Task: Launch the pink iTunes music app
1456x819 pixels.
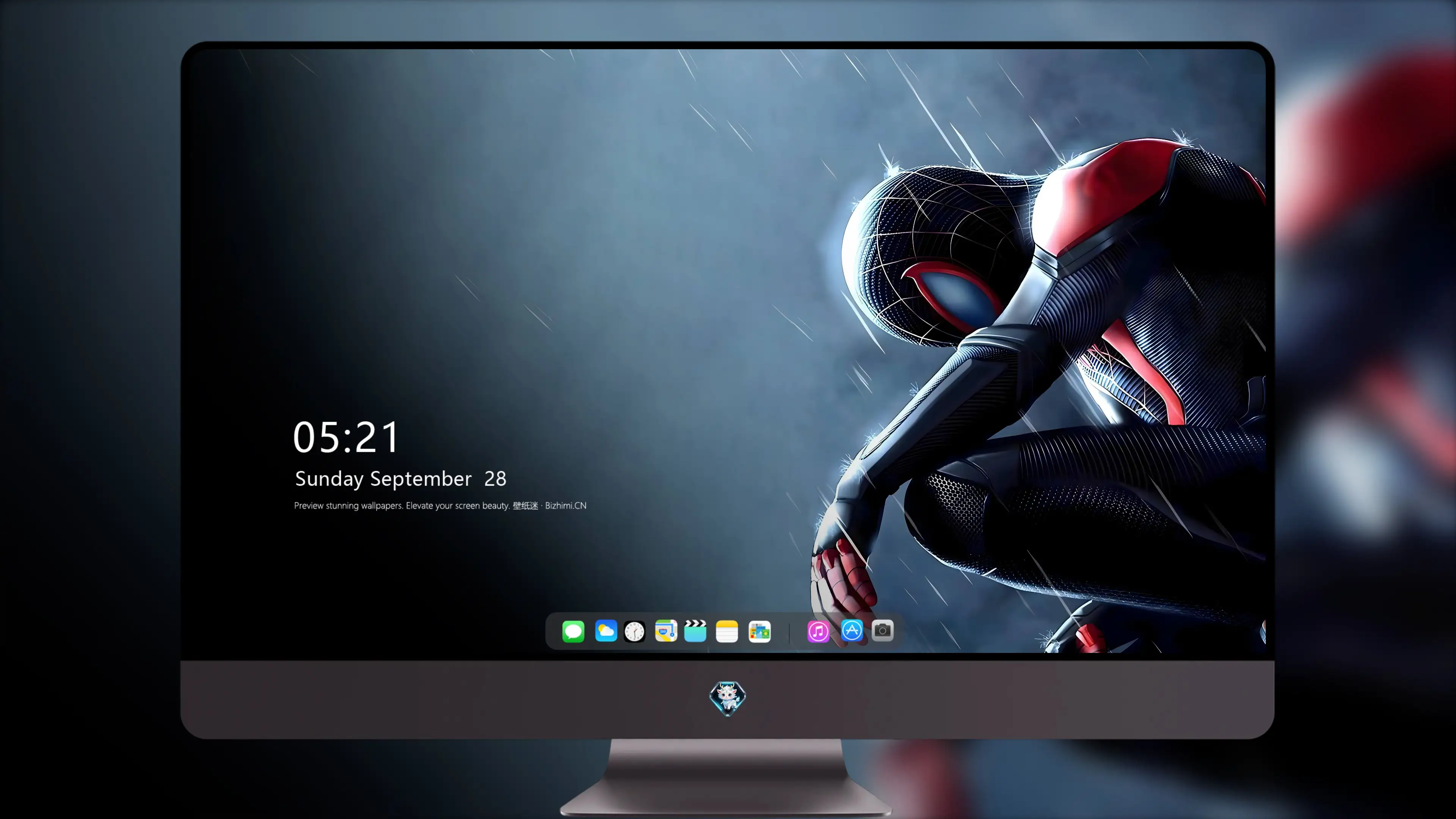Action: (819, 631)
